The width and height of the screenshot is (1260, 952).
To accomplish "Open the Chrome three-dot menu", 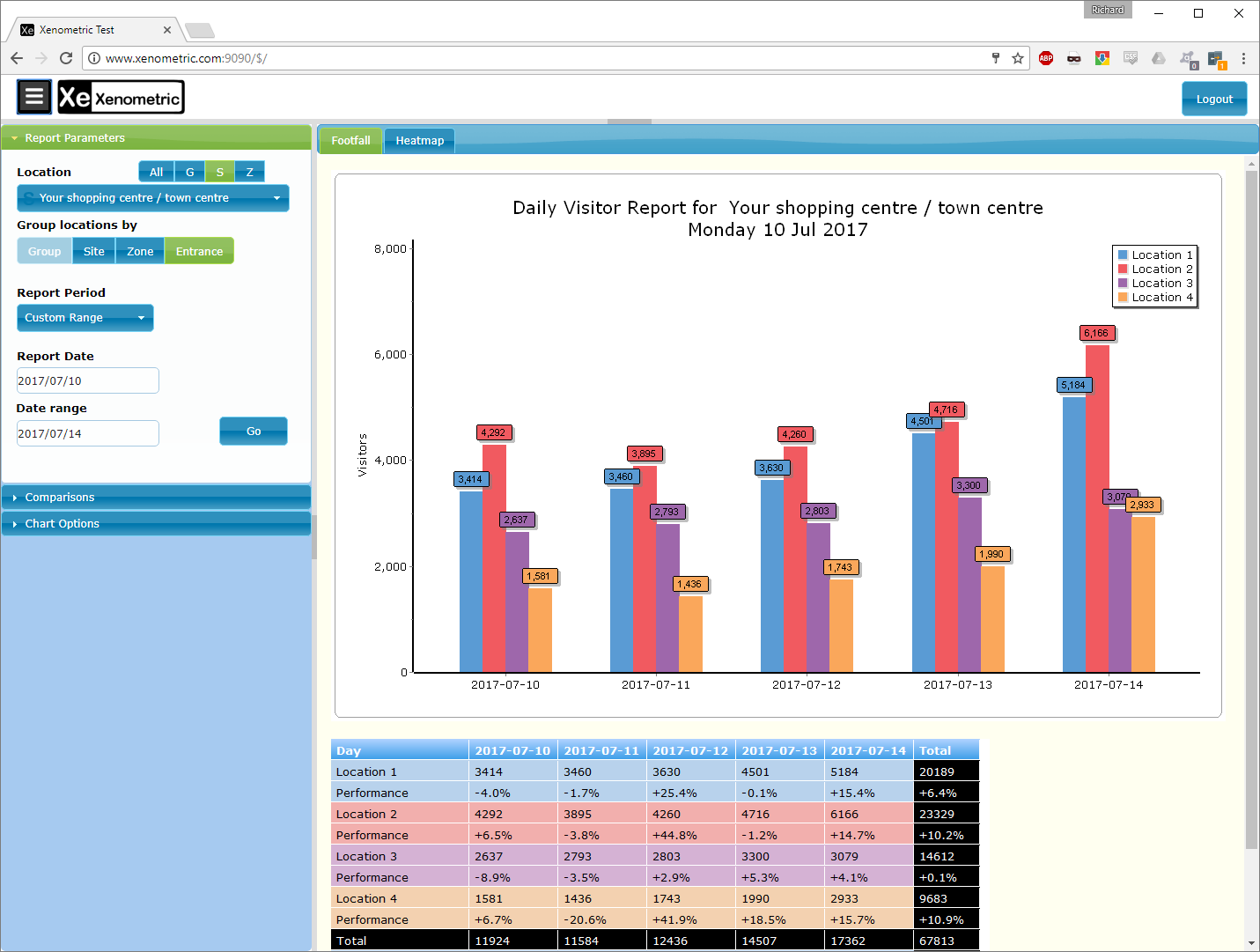I will [1243, 58].
